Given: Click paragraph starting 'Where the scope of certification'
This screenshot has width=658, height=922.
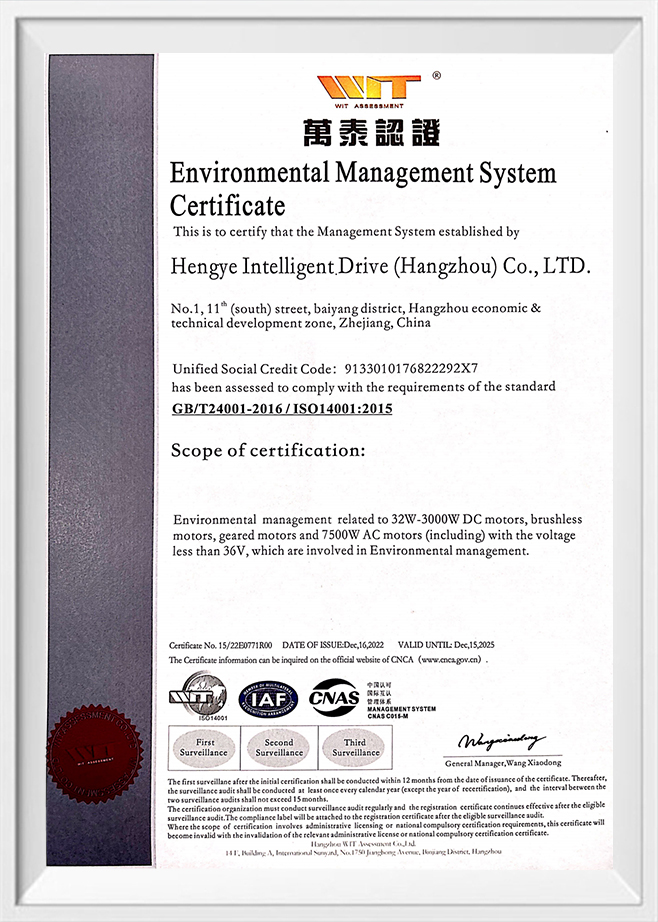Looking at the screenshot, I should (x=386, y=829).
